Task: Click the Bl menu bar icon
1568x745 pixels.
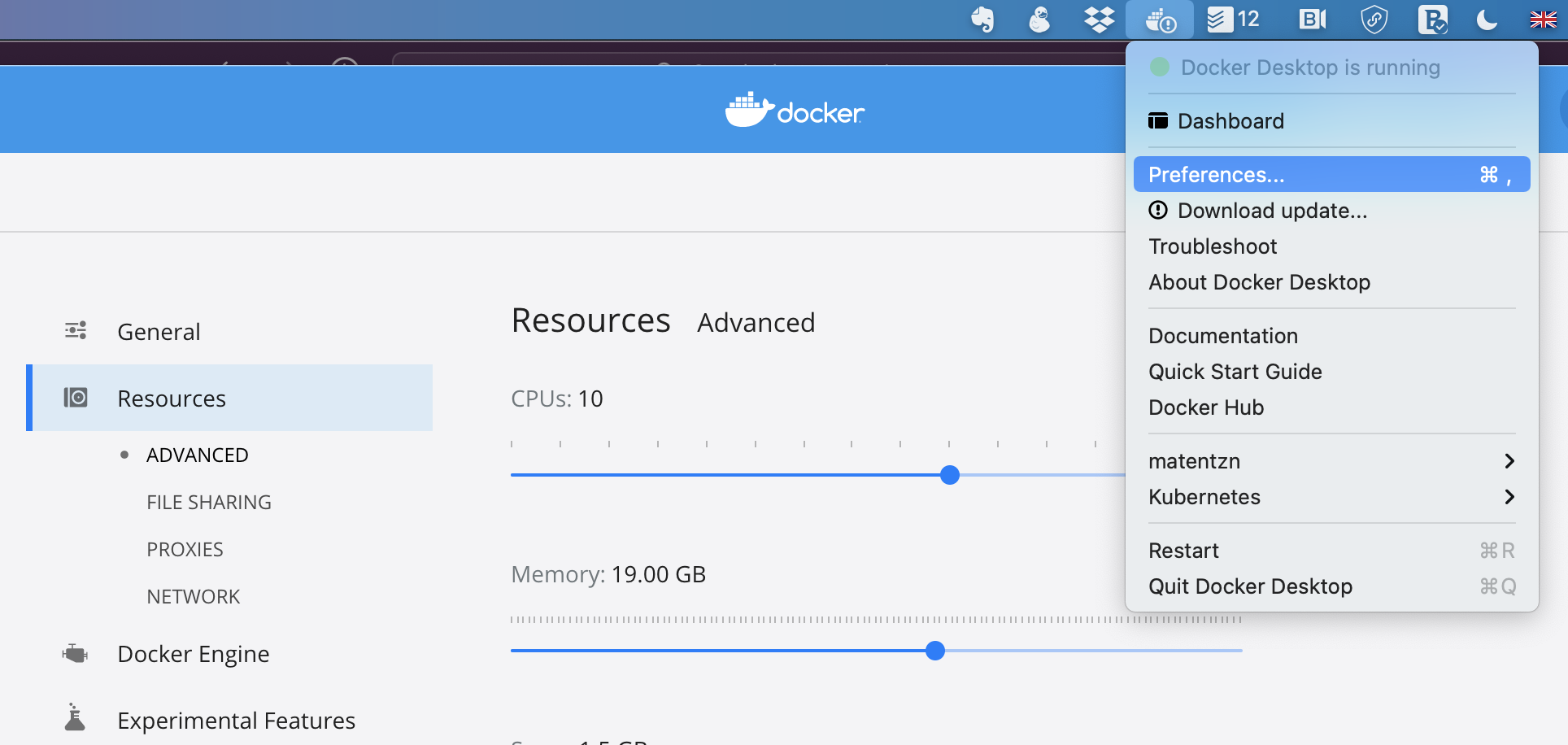Action: pyautogui.click(x=1313, y=19)
